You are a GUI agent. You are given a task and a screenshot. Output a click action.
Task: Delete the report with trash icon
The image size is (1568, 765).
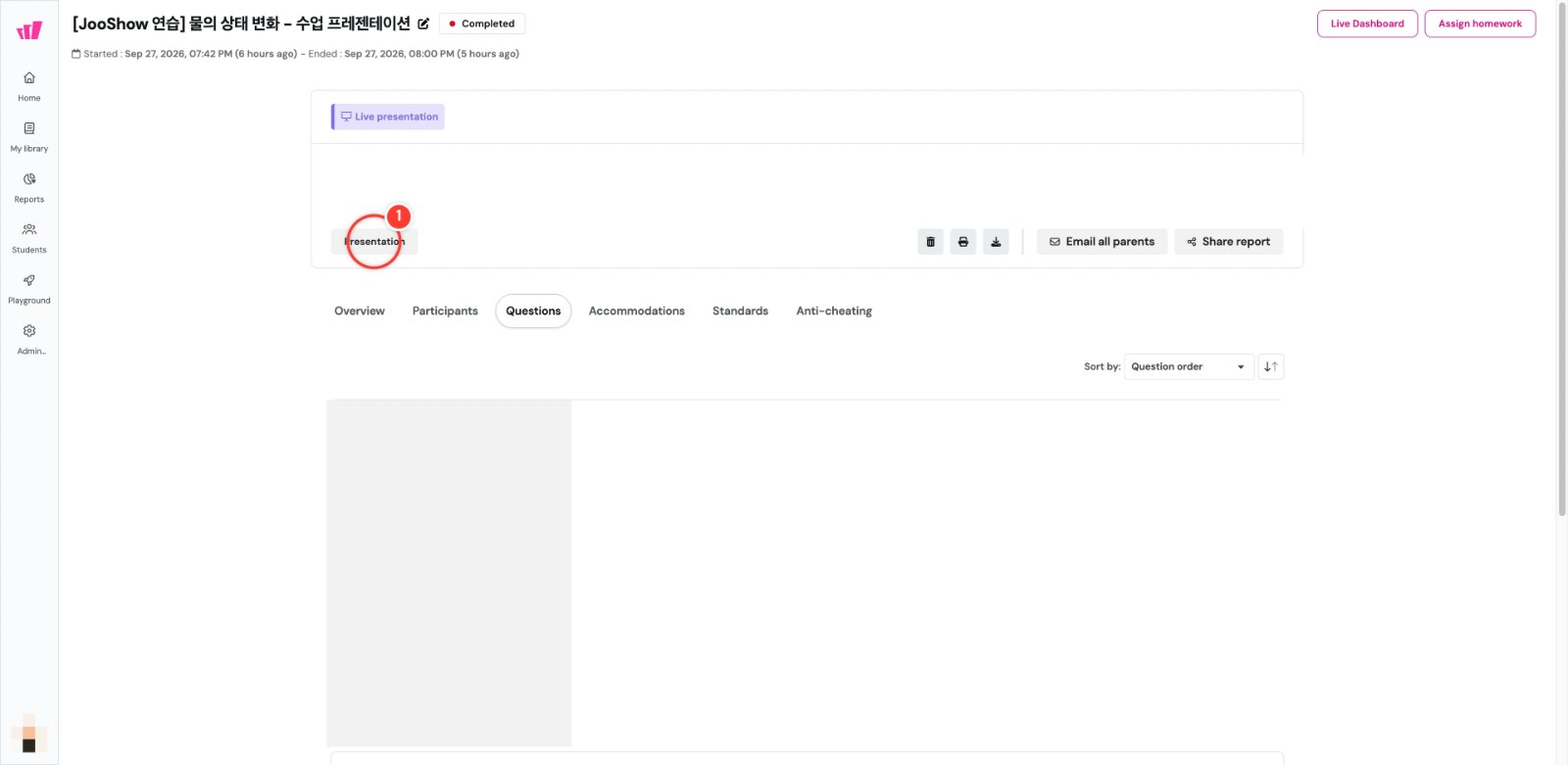click(x=931, y=242)
